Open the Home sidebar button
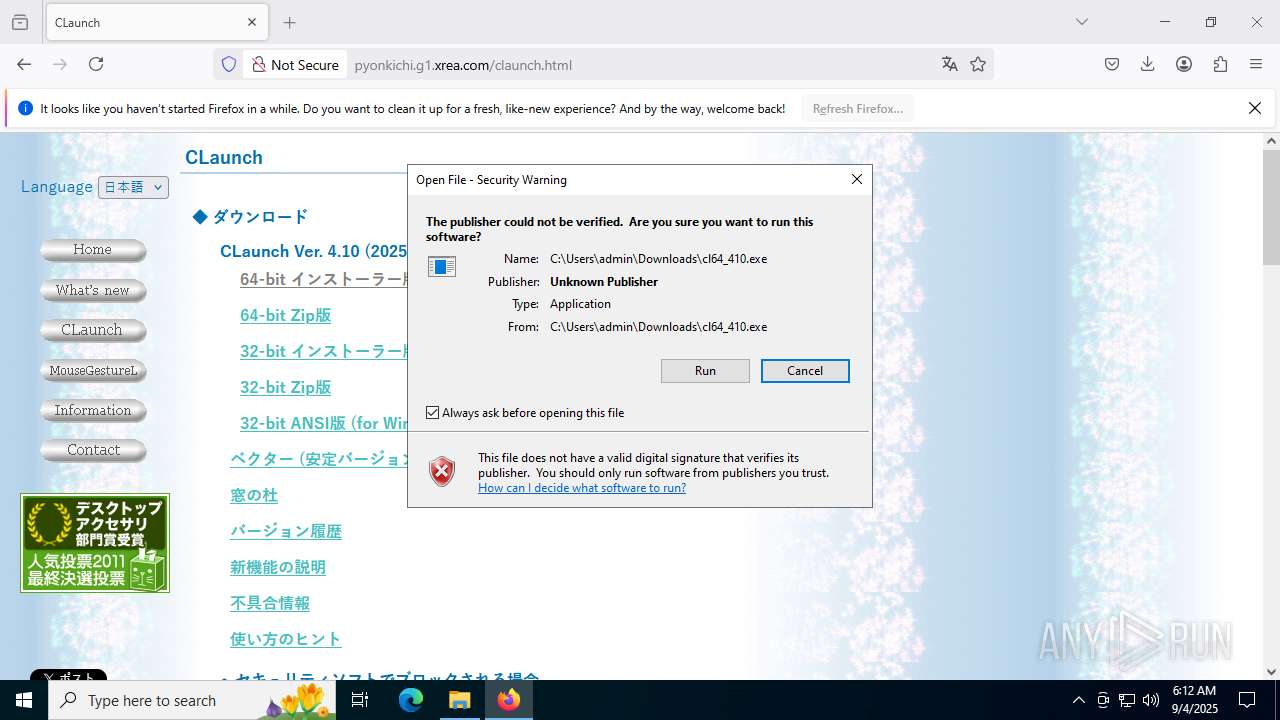Viewport: 1280px width, 720px height. pyautogui.click(x=93, y=250)
